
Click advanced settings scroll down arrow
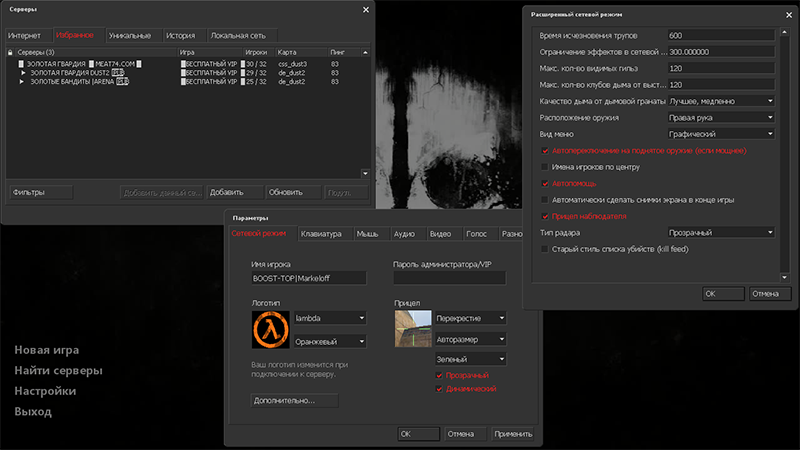[x=785, y=278]
